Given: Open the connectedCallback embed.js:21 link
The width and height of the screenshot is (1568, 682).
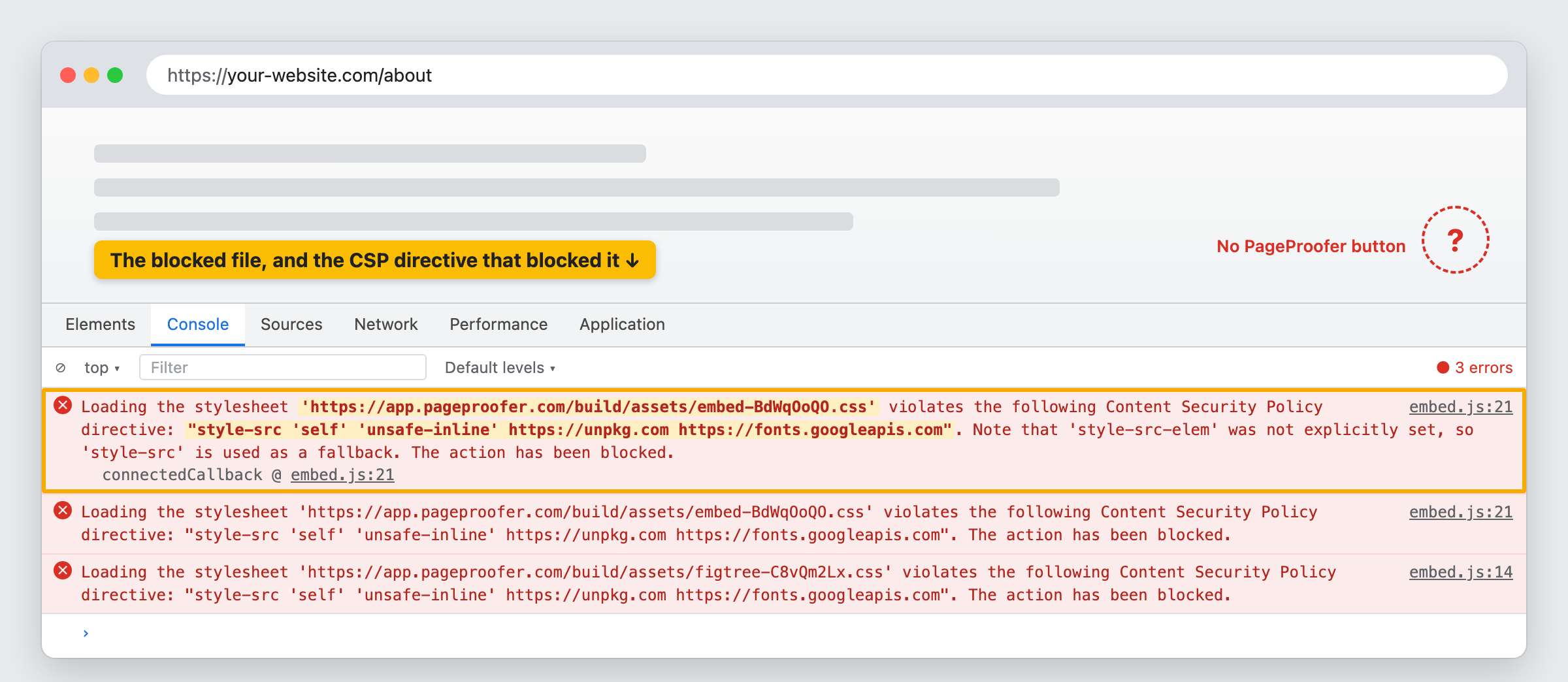Looking at the screenshot, I should coord(342,475).
